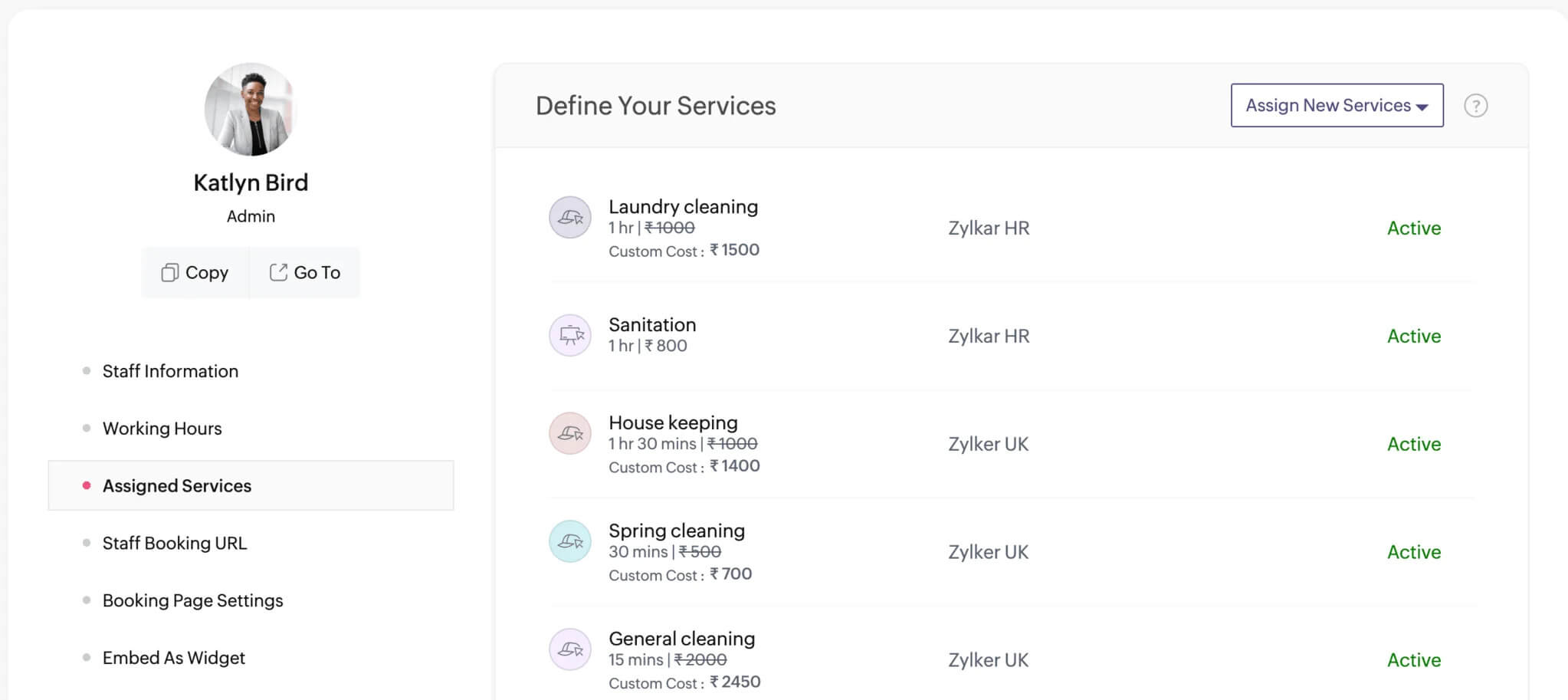Click the Spring cleaning service icon
Image resolution: width=1568 pixels, height=700 pixels.
pos(569,541)
